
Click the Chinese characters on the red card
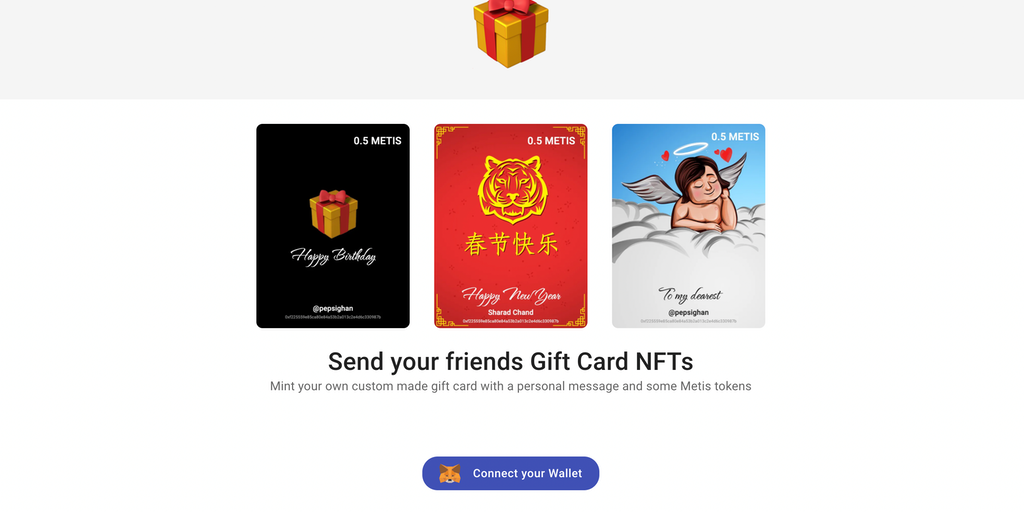(511, 243)
